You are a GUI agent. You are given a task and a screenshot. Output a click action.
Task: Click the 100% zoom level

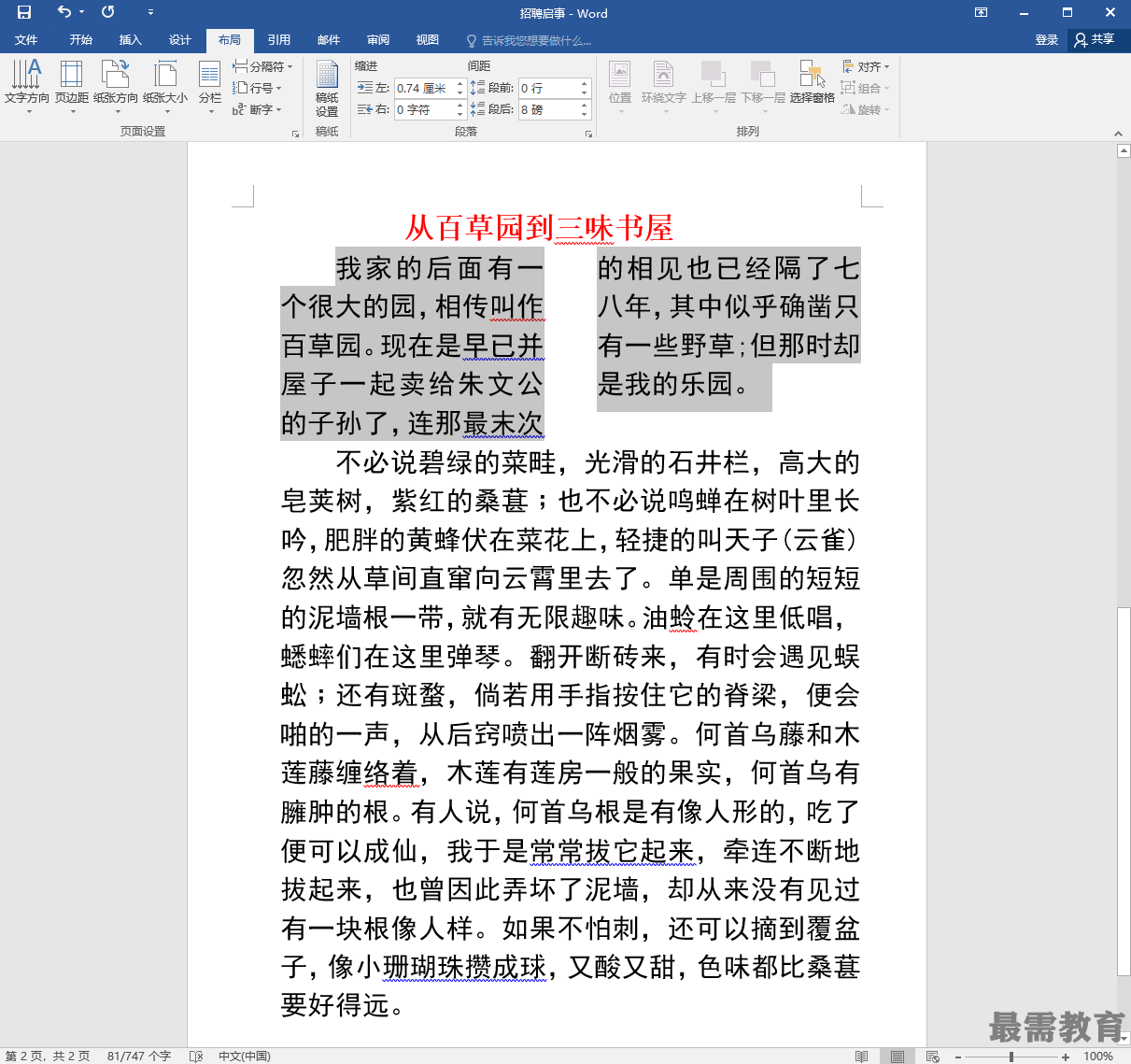coord(1098,1057)
